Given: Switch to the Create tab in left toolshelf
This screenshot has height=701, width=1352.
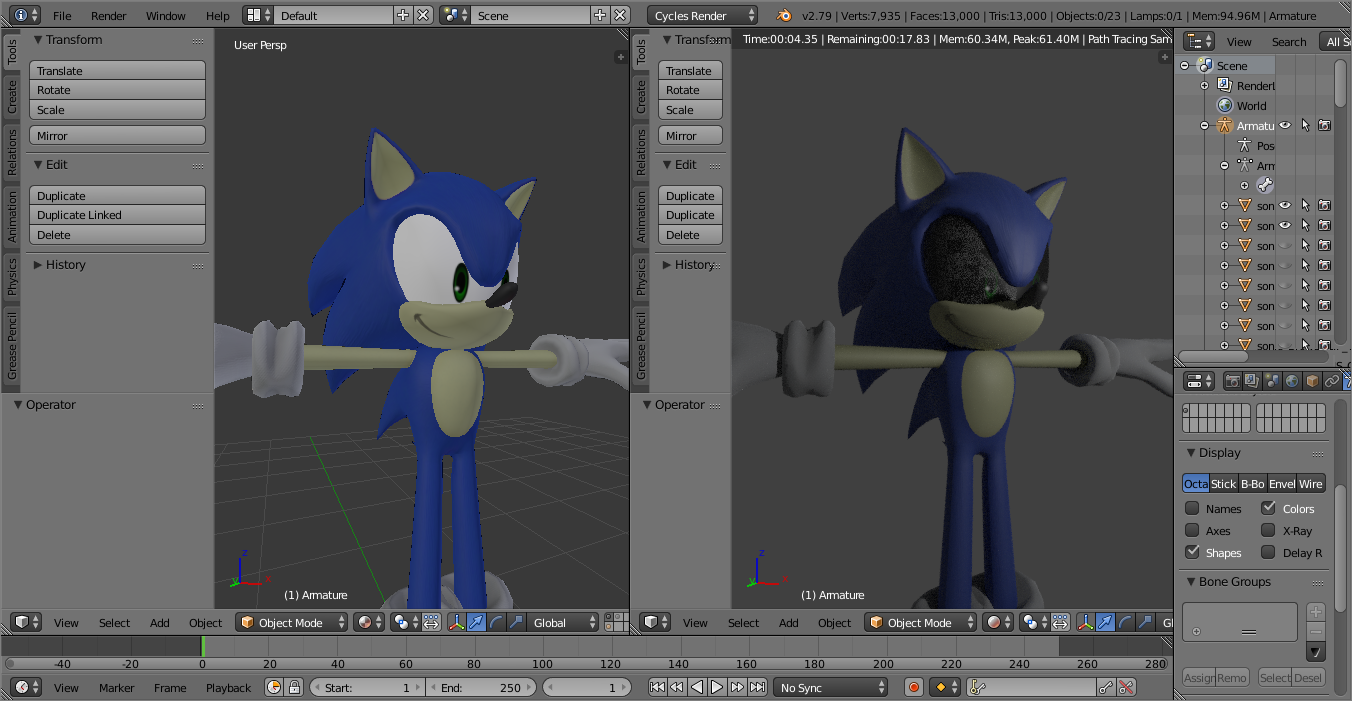Looking at the screenshot, I should (12, 96).
